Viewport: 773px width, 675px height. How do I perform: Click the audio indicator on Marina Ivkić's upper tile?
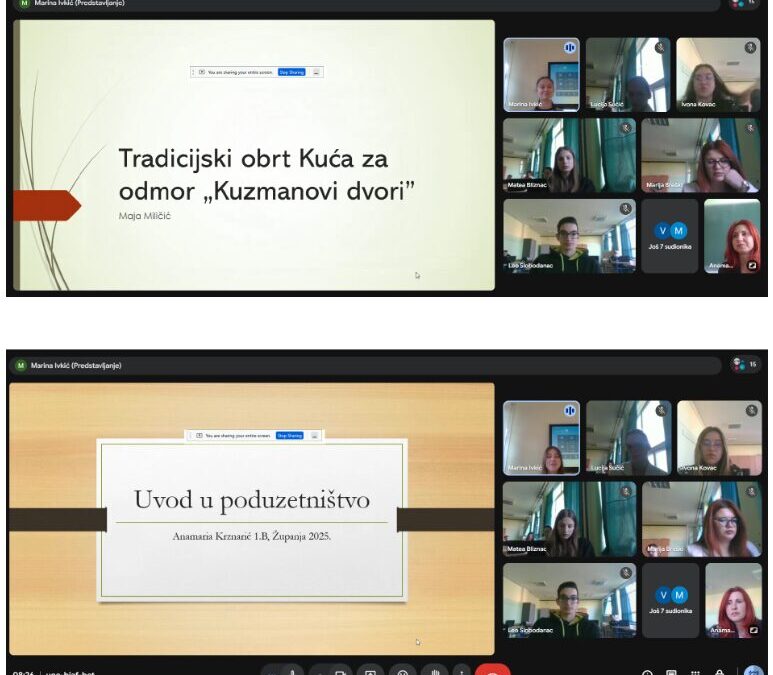pyautogui.click(x=570, y=47)
